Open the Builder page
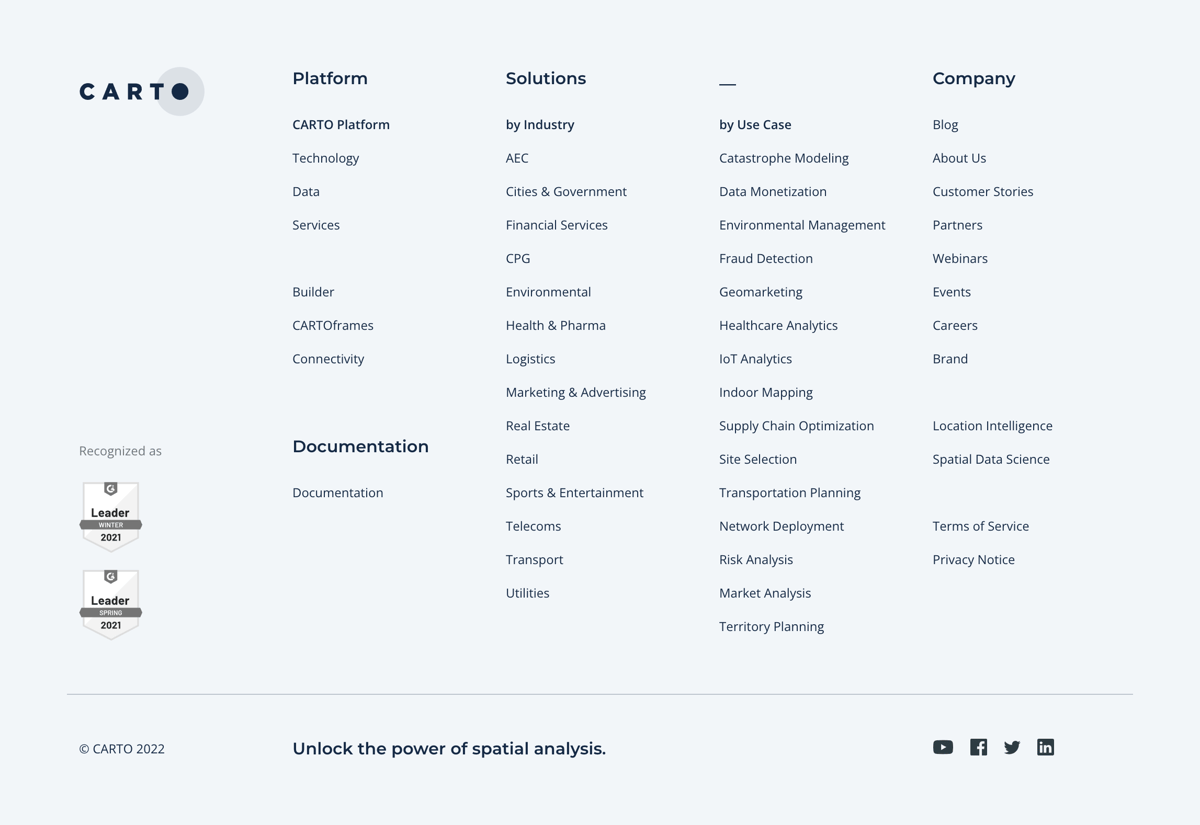Image resolution: width=1200 pixels, height=825 pixels. (x=313, y=291)
